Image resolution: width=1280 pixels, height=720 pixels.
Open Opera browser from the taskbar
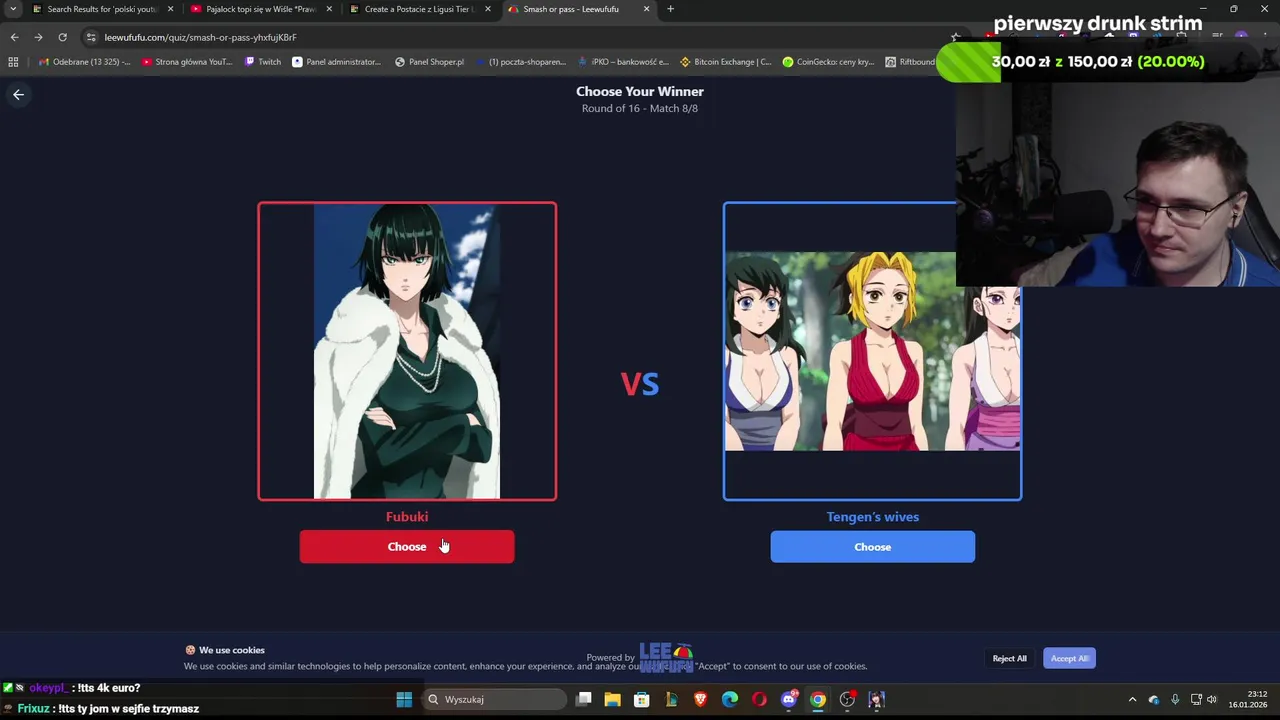(x=760, y=699)
